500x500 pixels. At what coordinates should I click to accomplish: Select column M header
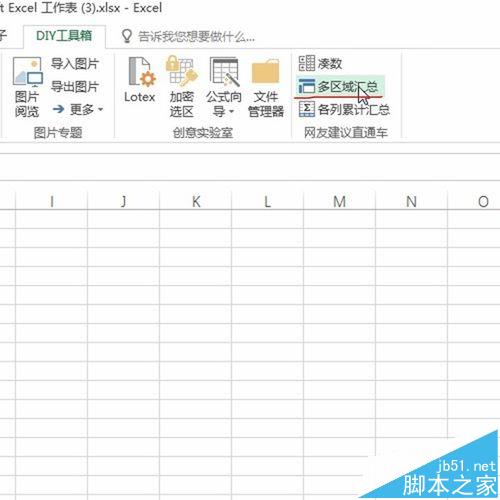coord(339,201)
